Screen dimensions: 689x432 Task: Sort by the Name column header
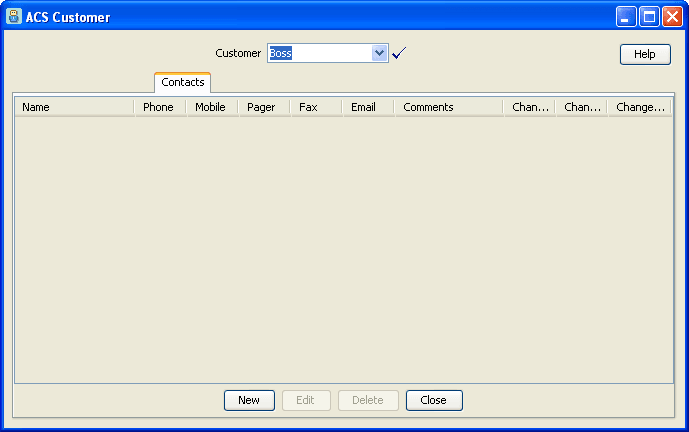pyautogui.click(x=74, y=107)
